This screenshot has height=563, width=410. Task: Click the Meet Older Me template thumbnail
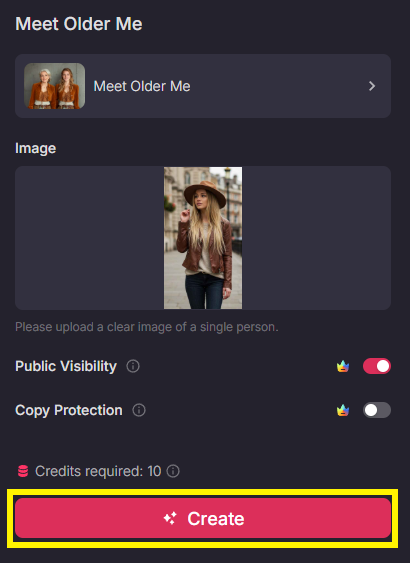pyautogui.click(x=55, y=86)
